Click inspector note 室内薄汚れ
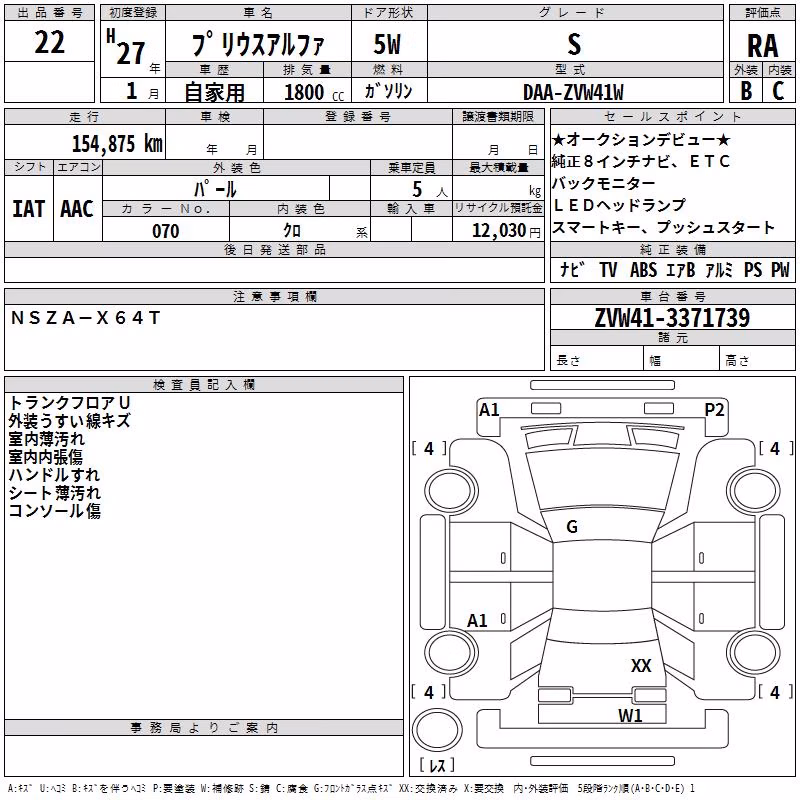This screenshot has height=800, width=800. tap(46, 439)
